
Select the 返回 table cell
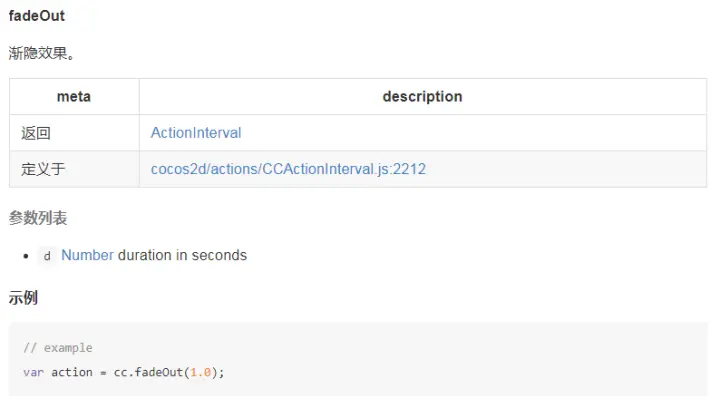[36, 133]
